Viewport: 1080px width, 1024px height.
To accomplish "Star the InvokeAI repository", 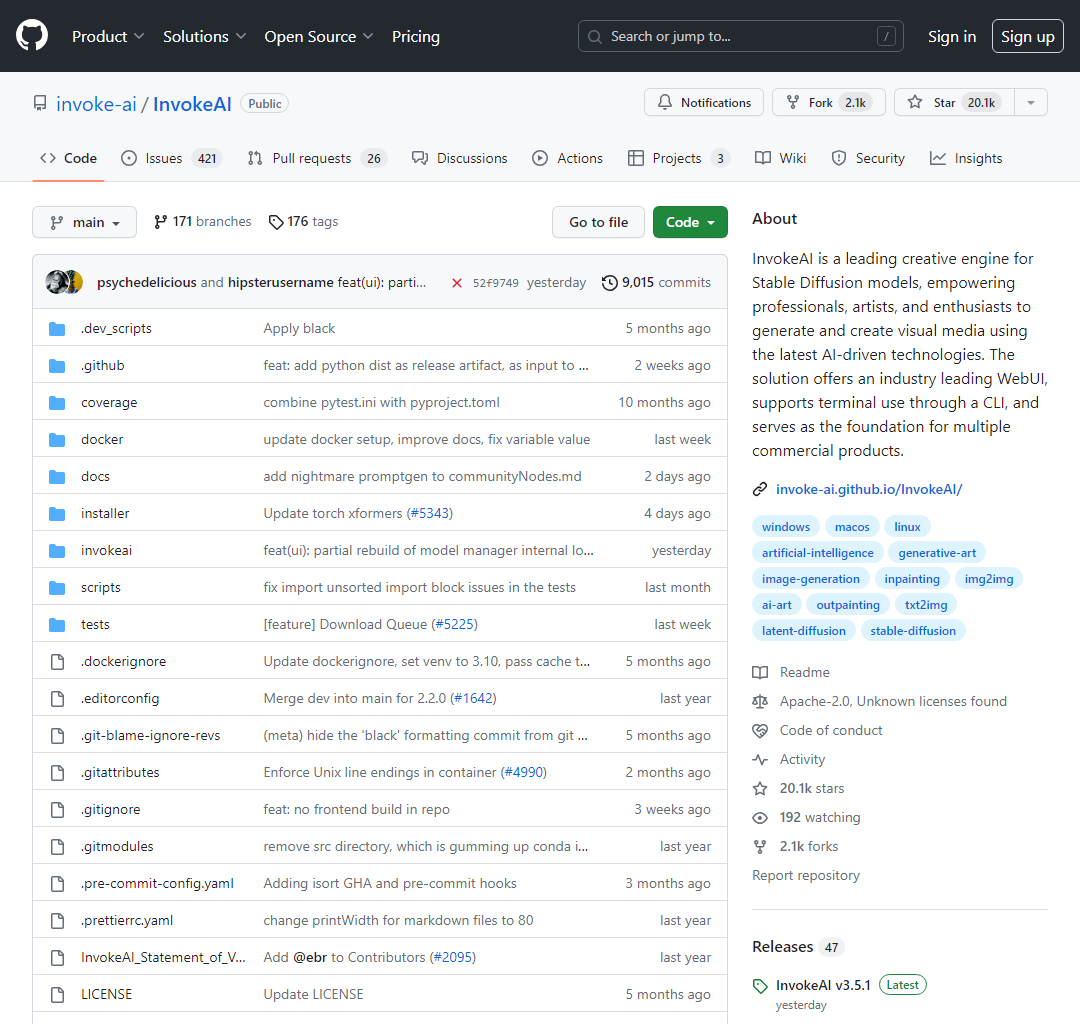I will pyautogui.click(x=954, y=103).
